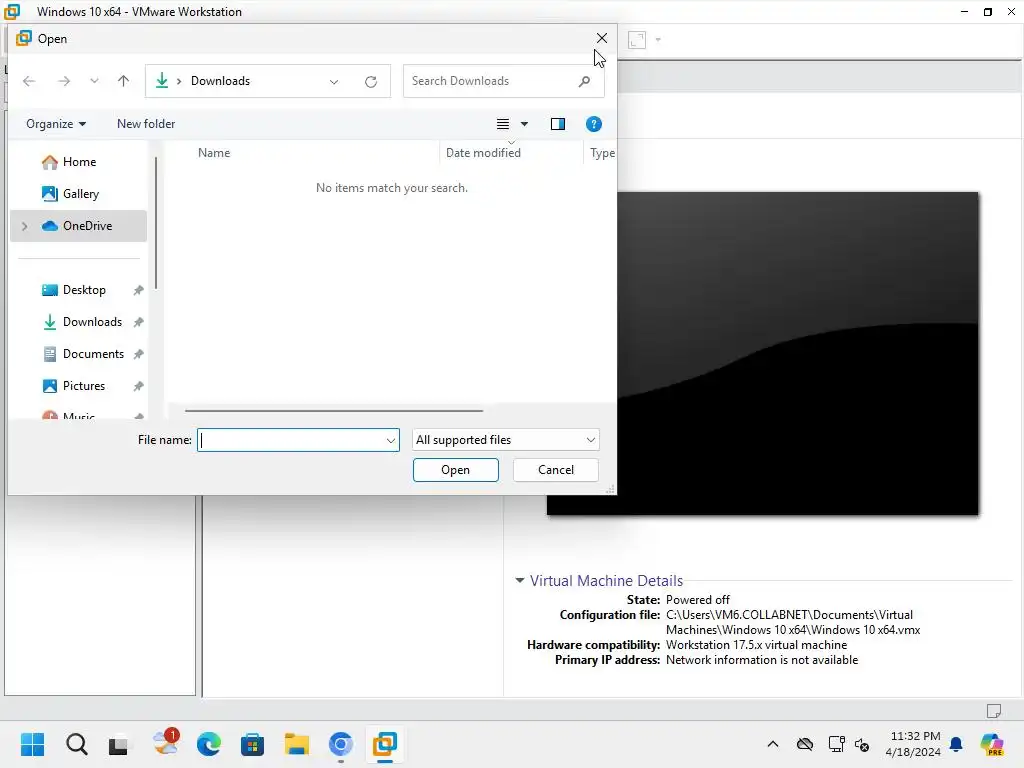Click the muted volume tray icon
This screenshot has width=1024, height=768.
coord(862,744)
